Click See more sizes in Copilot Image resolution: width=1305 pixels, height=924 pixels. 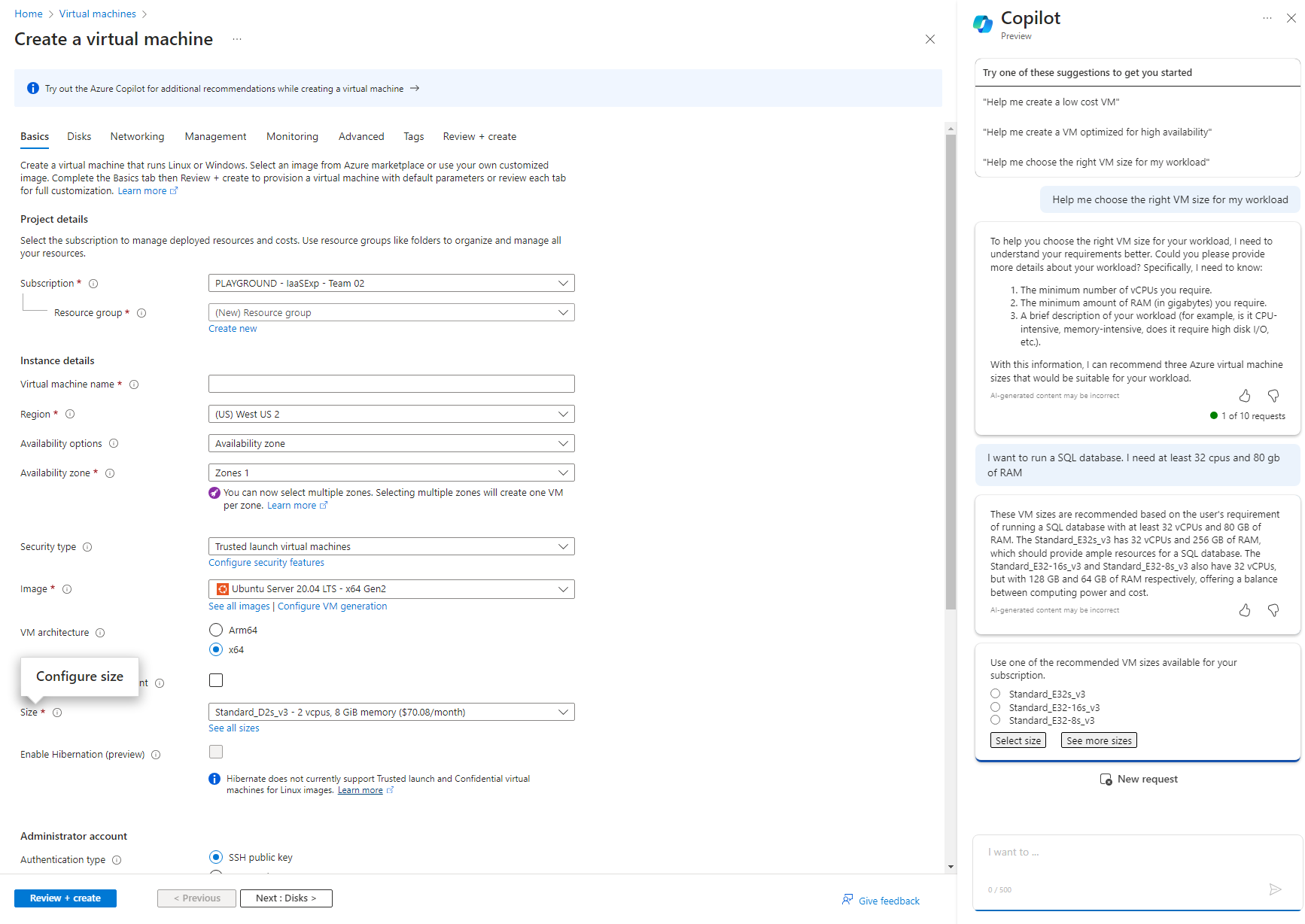[1099, 740]
